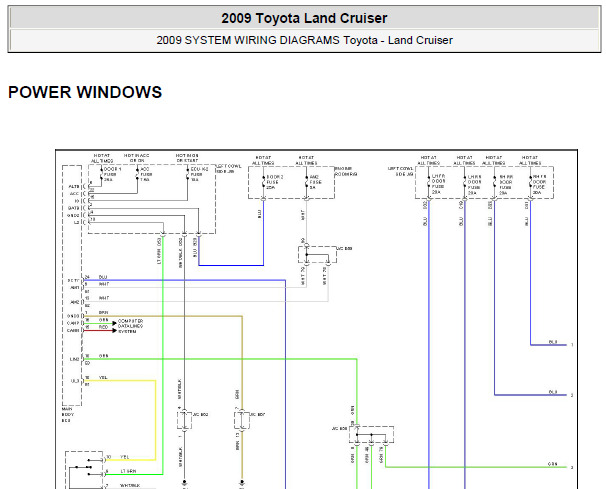606x489 pixels.
Task: Click the YEL wire label at switch pin 10
Action: point(124,457)
